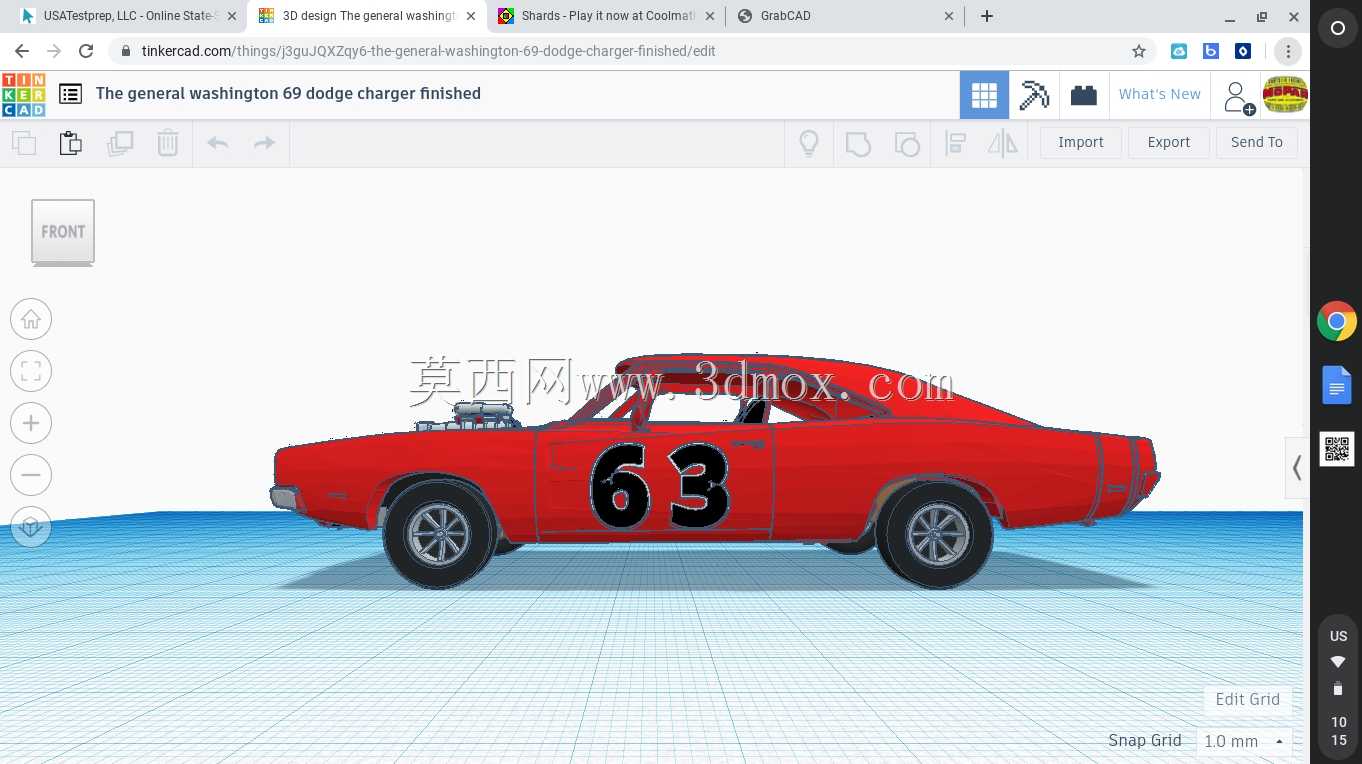Click the design title text
Viewport: 1362px width, 764px height.
coord(288,94)
